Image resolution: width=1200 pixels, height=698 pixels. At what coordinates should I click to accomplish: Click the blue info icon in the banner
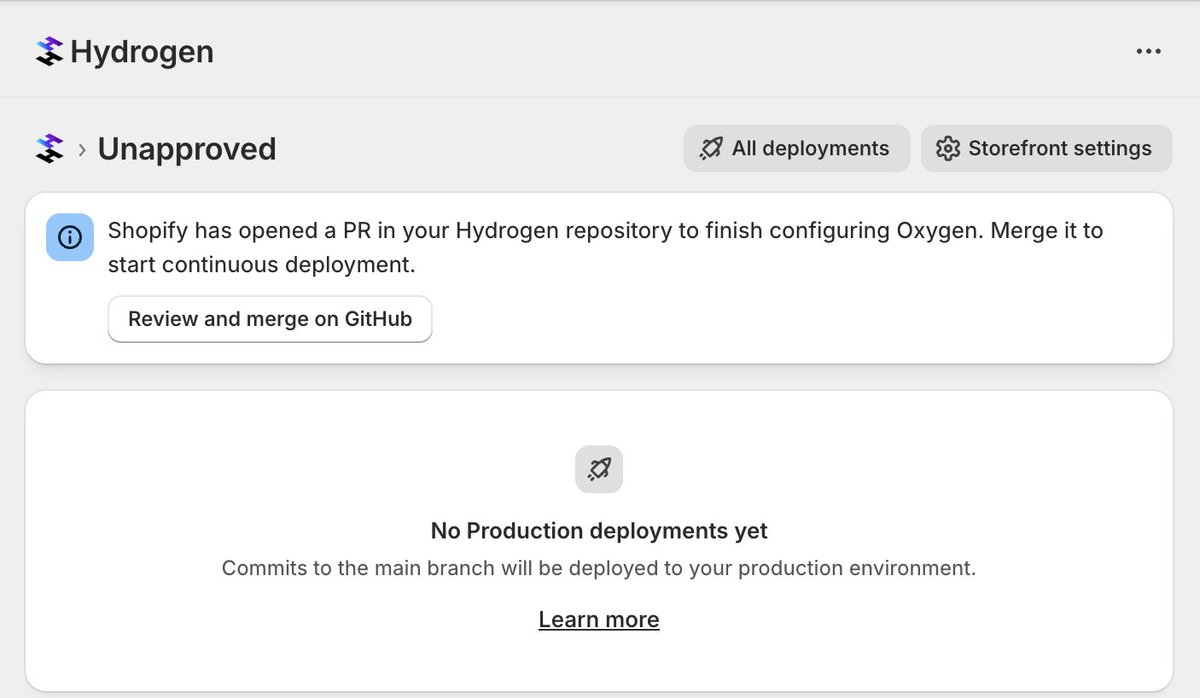(x=70, y=237)
